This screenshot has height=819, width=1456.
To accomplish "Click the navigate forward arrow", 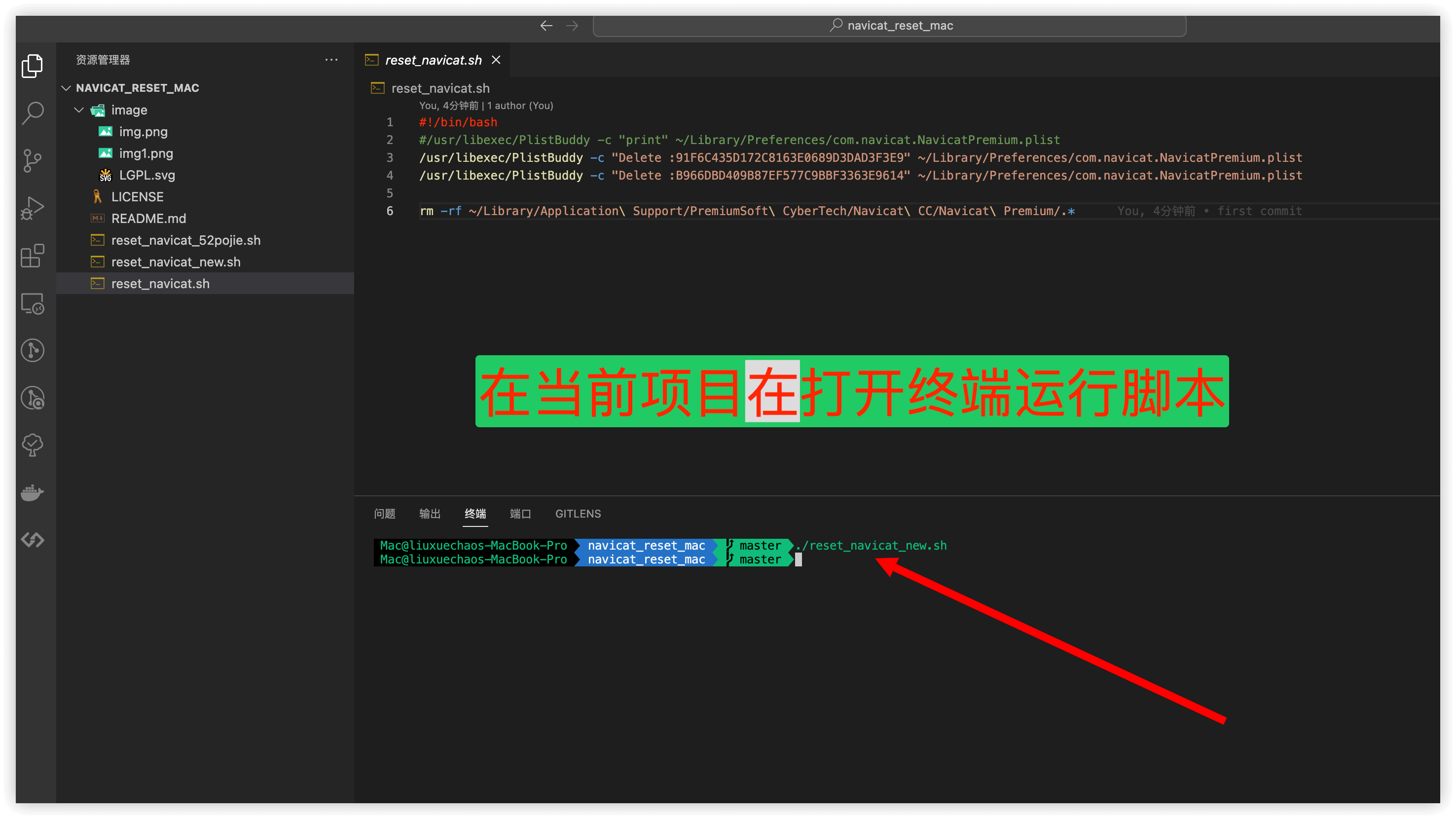I will click(x=572, y=26).
